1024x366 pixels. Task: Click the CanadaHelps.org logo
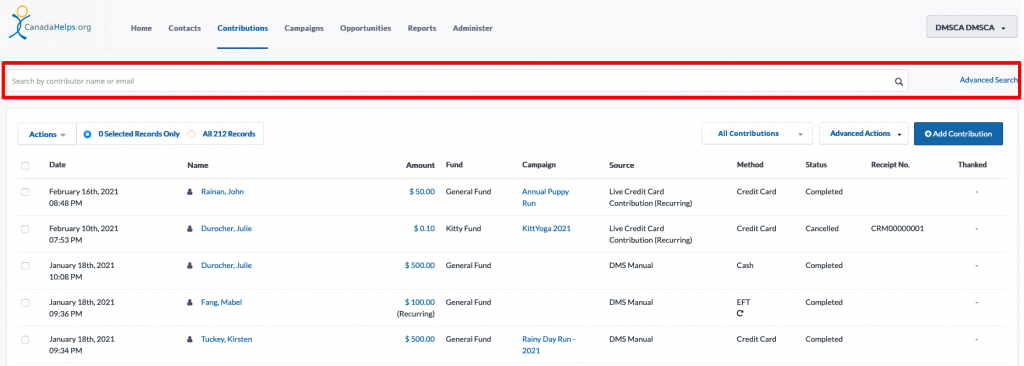50,25
